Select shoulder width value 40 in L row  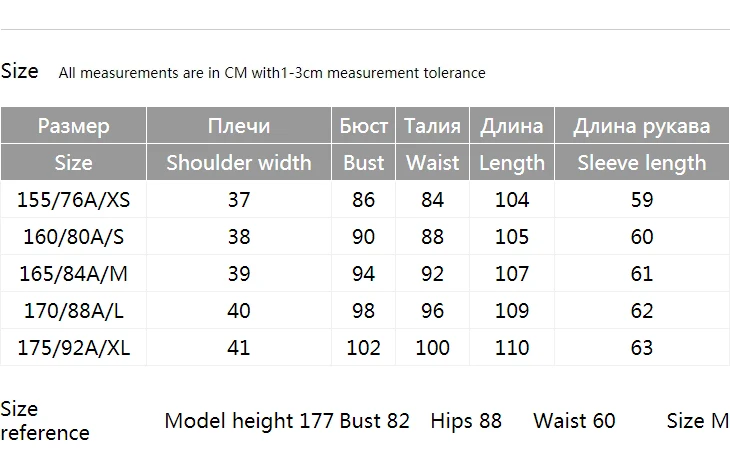(239, 310)
